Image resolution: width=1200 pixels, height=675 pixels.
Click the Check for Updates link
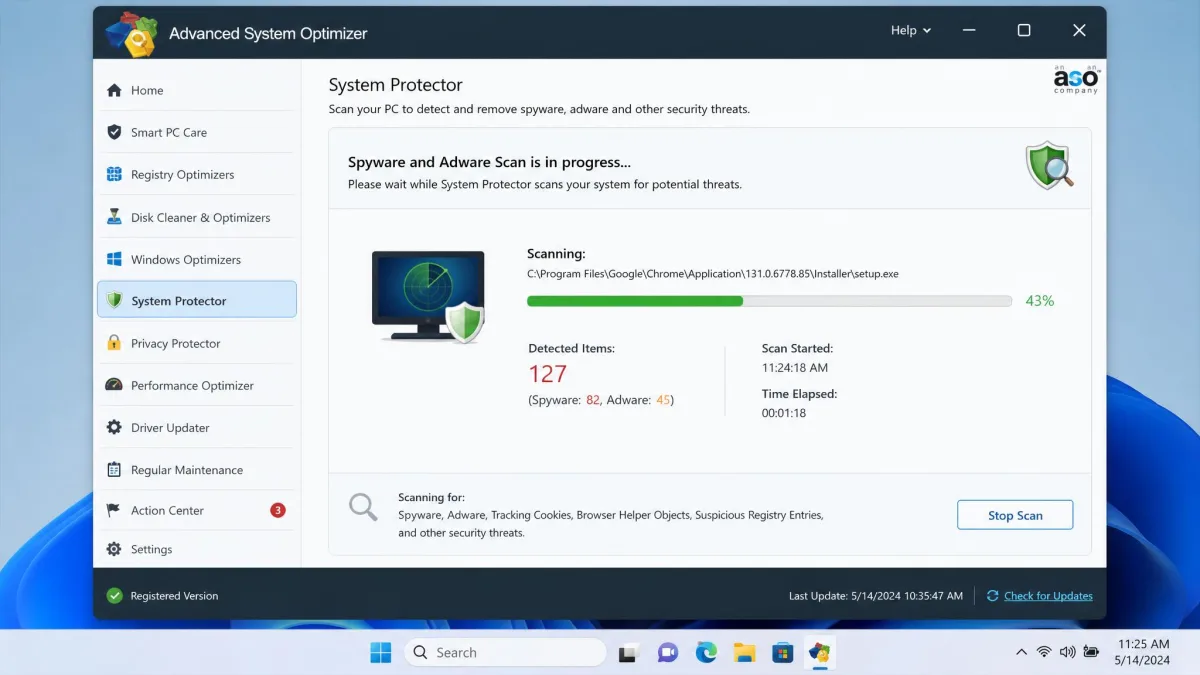coord(1048,596)
